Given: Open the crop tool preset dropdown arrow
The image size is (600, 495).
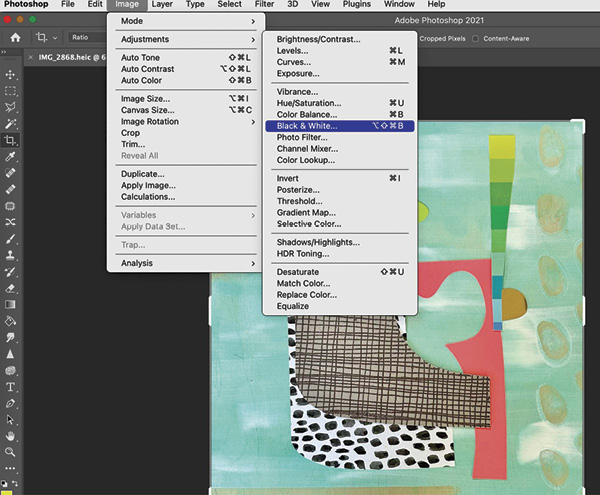Looking at the screenshot, I should point(55,38).
